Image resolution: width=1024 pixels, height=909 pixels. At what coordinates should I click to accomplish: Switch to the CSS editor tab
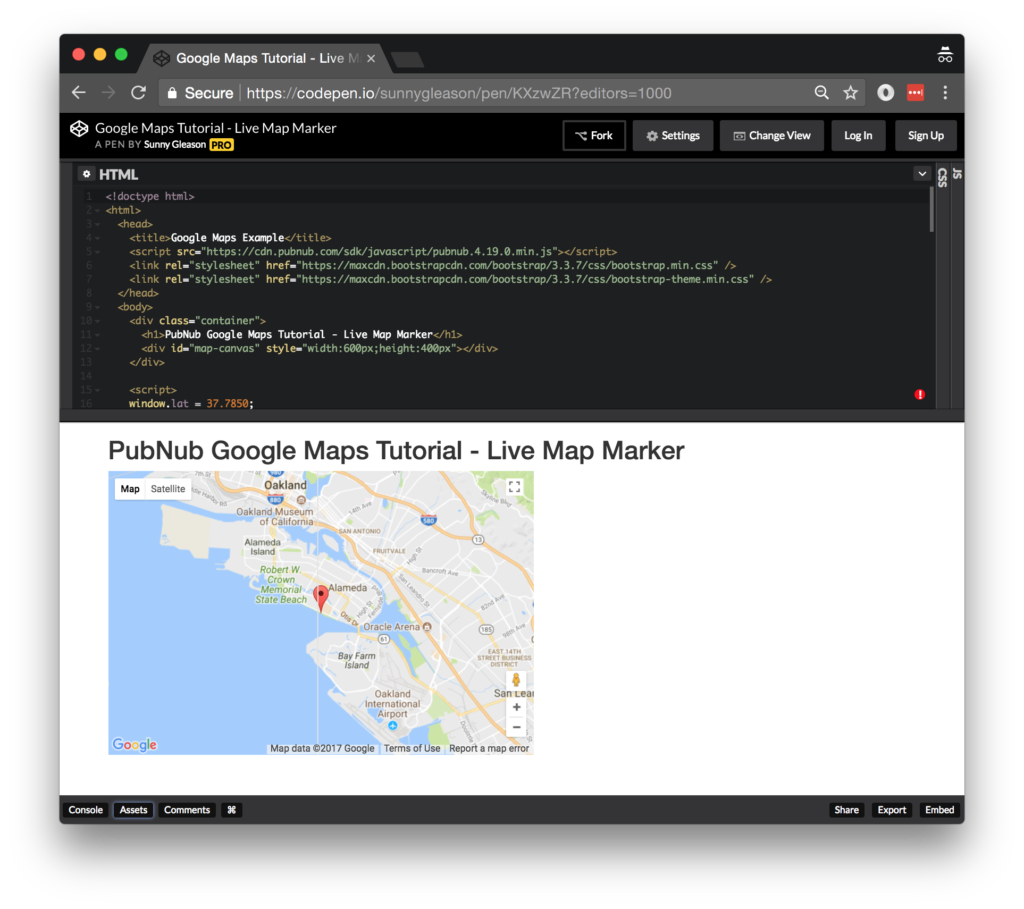pyautogui.click(x=942, y=178)
